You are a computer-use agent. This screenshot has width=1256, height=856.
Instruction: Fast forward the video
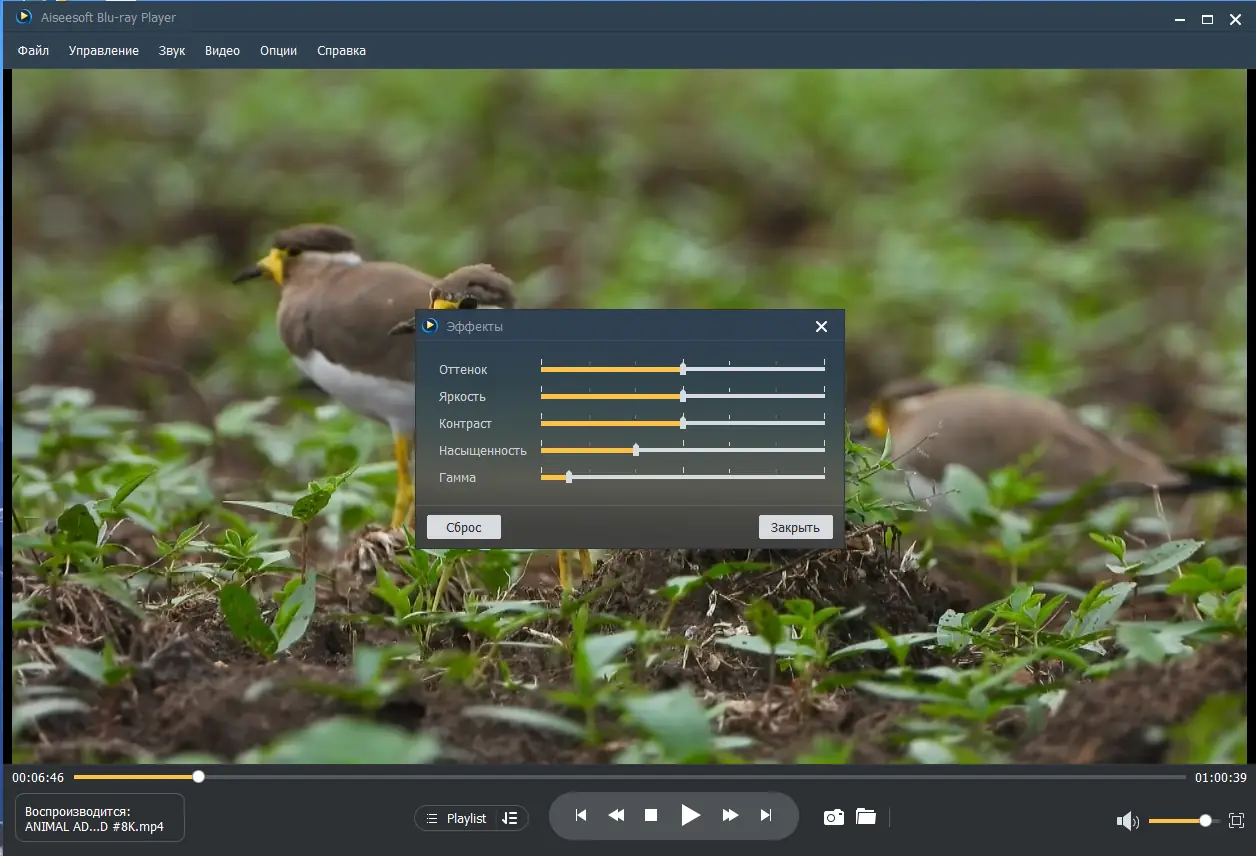[x=730, y=816]
